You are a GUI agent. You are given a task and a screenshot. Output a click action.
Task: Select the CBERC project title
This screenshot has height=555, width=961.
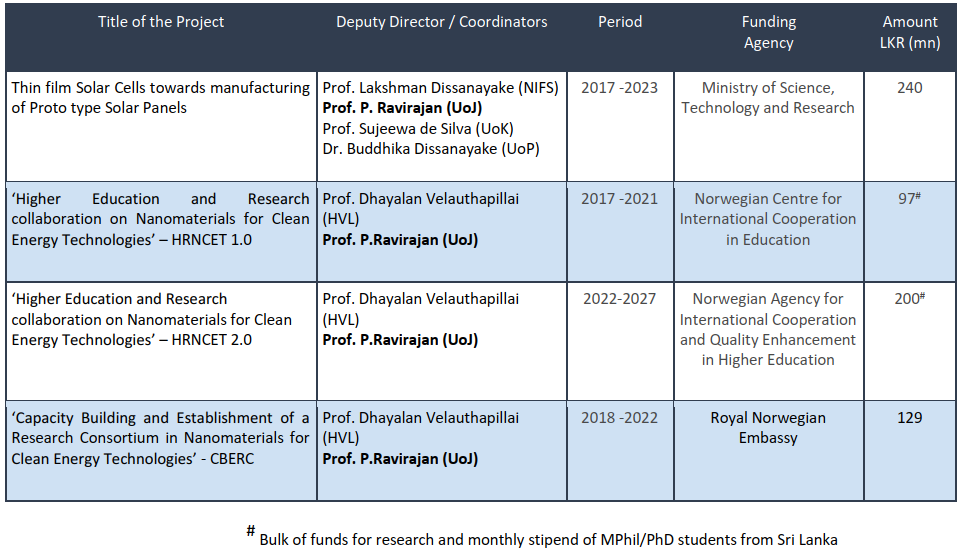161,438
